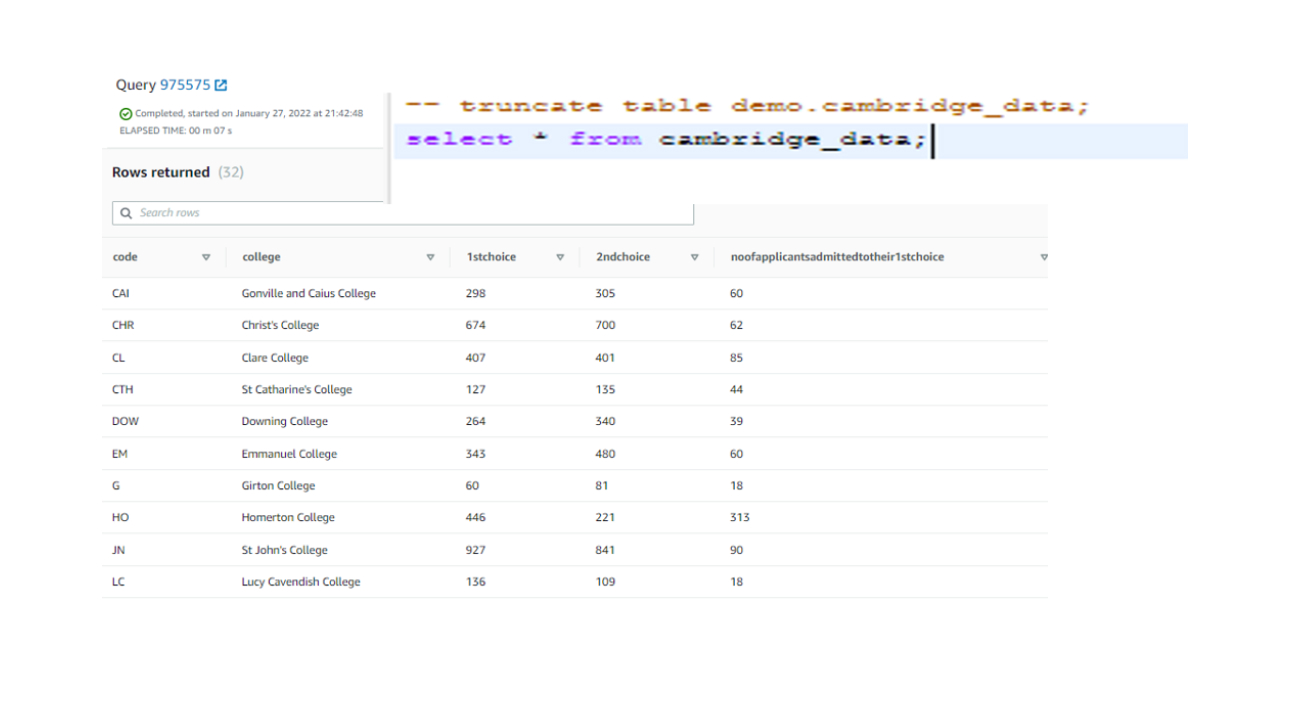This screenshot has height=711, width=1290.
Task: Select value 39 in Downing row
Action: pos(737,422)
